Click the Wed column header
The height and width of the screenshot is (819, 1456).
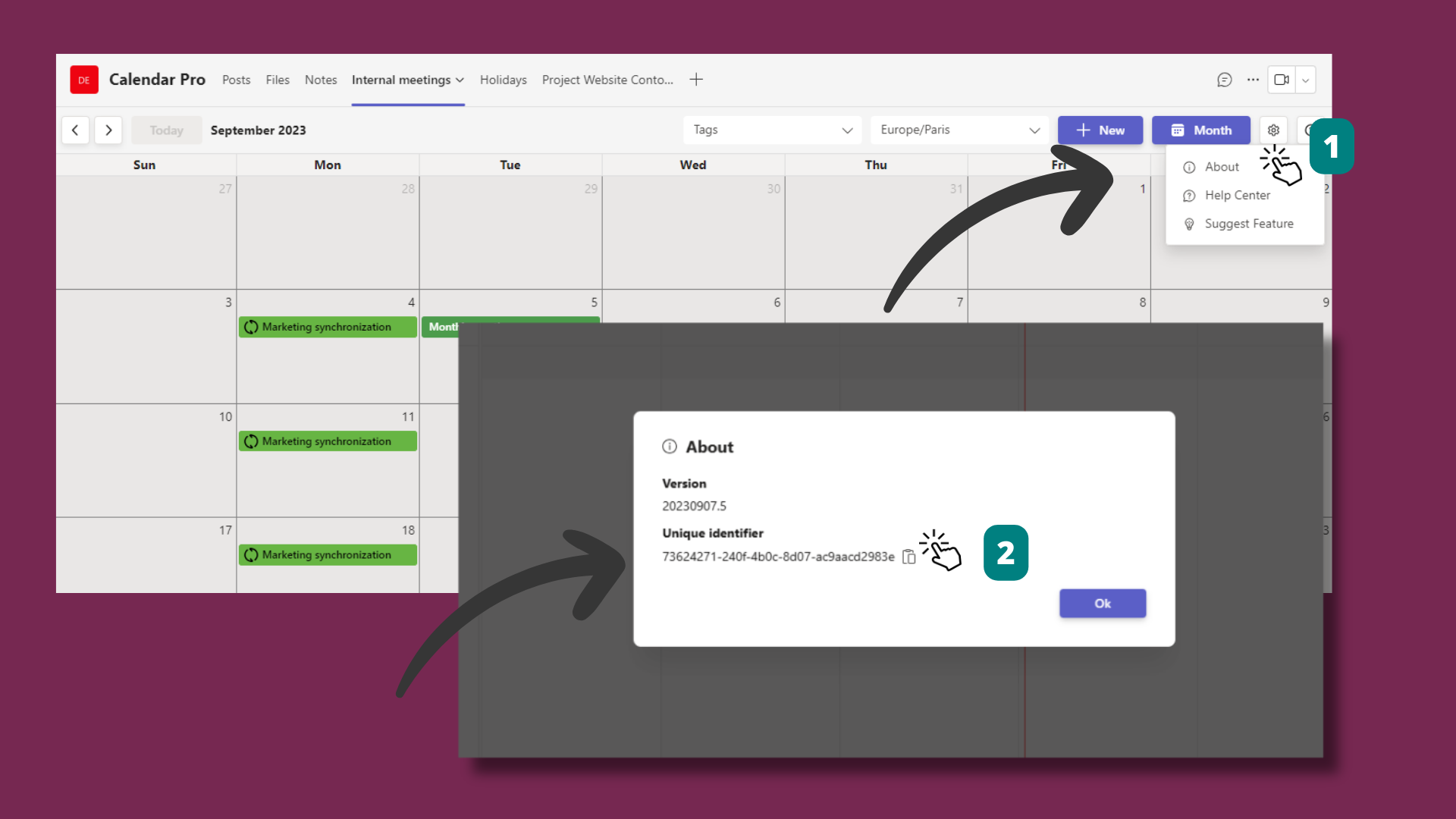(x=693, y=165)
